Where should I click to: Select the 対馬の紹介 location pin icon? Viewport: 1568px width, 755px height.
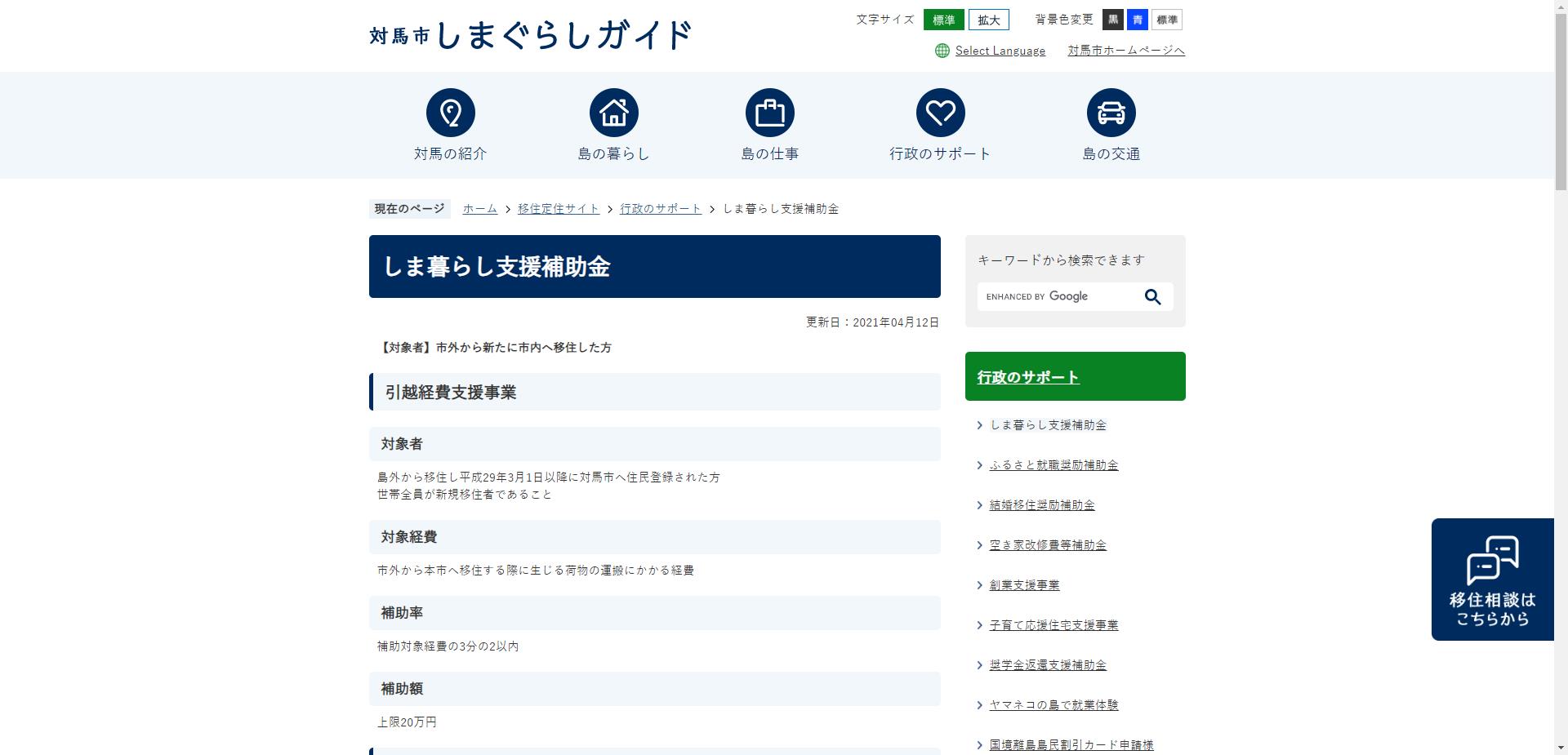pos(450,112)
